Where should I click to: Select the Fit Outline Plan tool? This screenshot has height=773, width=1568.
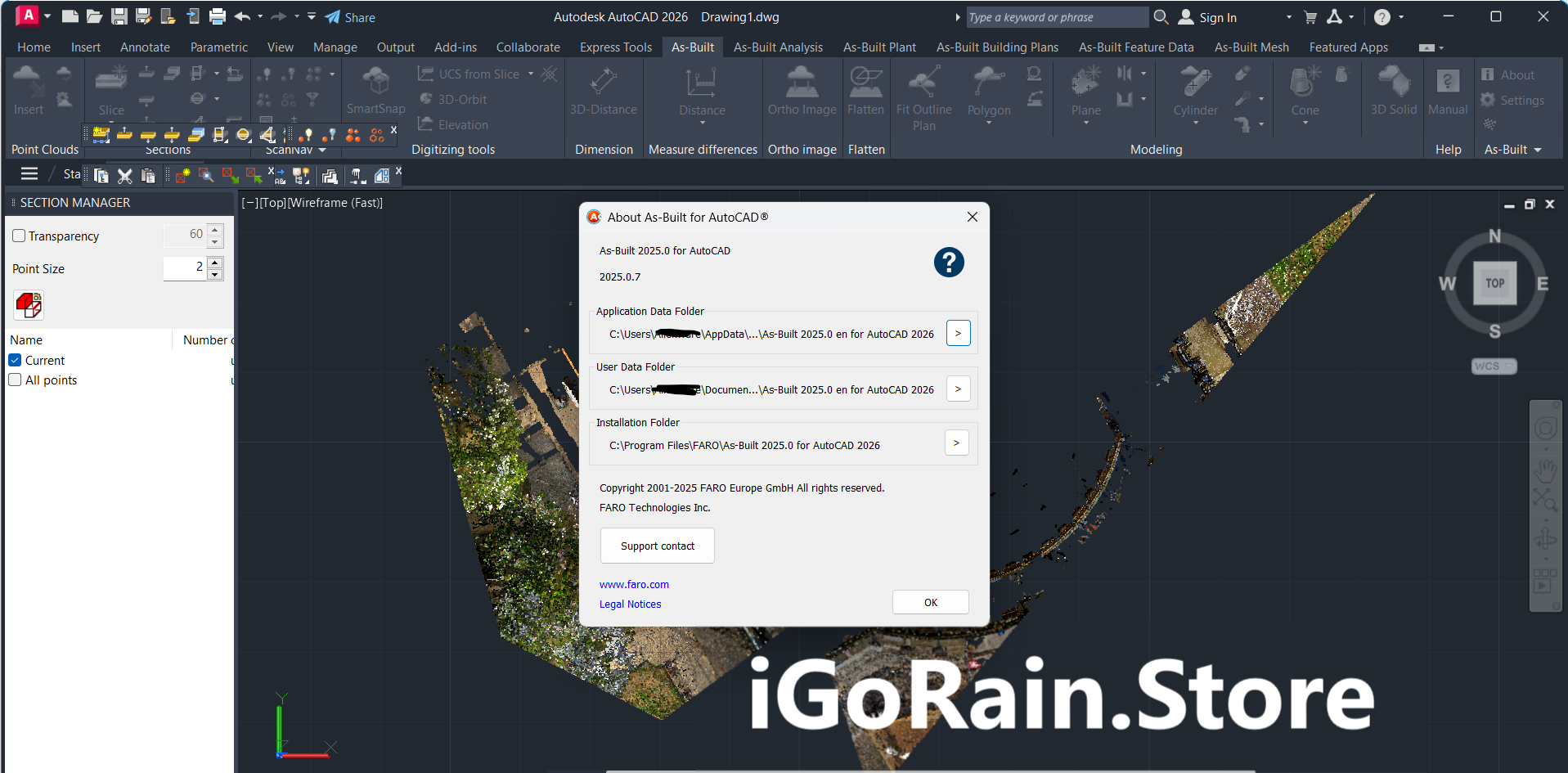(923, 84)
